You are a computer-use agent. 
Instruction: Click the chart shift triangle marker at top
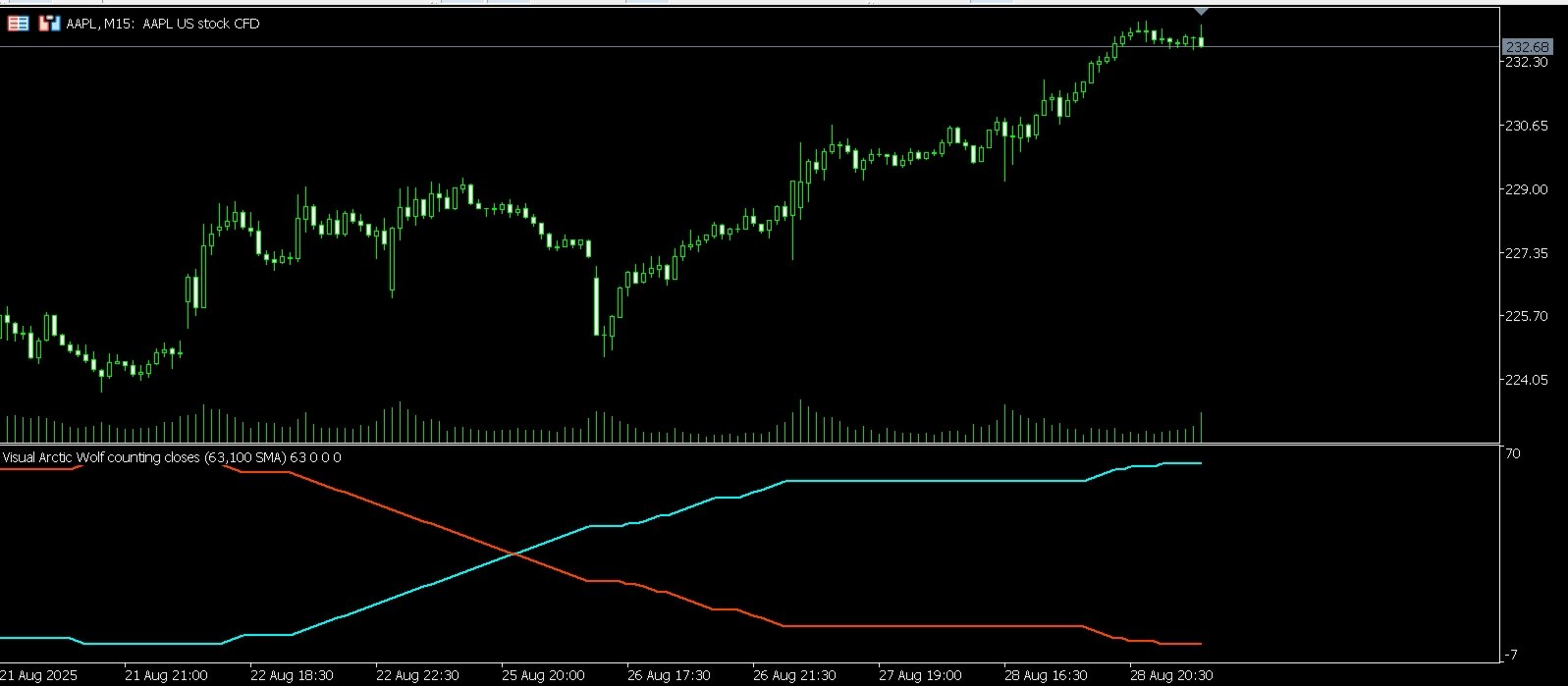1202,11
